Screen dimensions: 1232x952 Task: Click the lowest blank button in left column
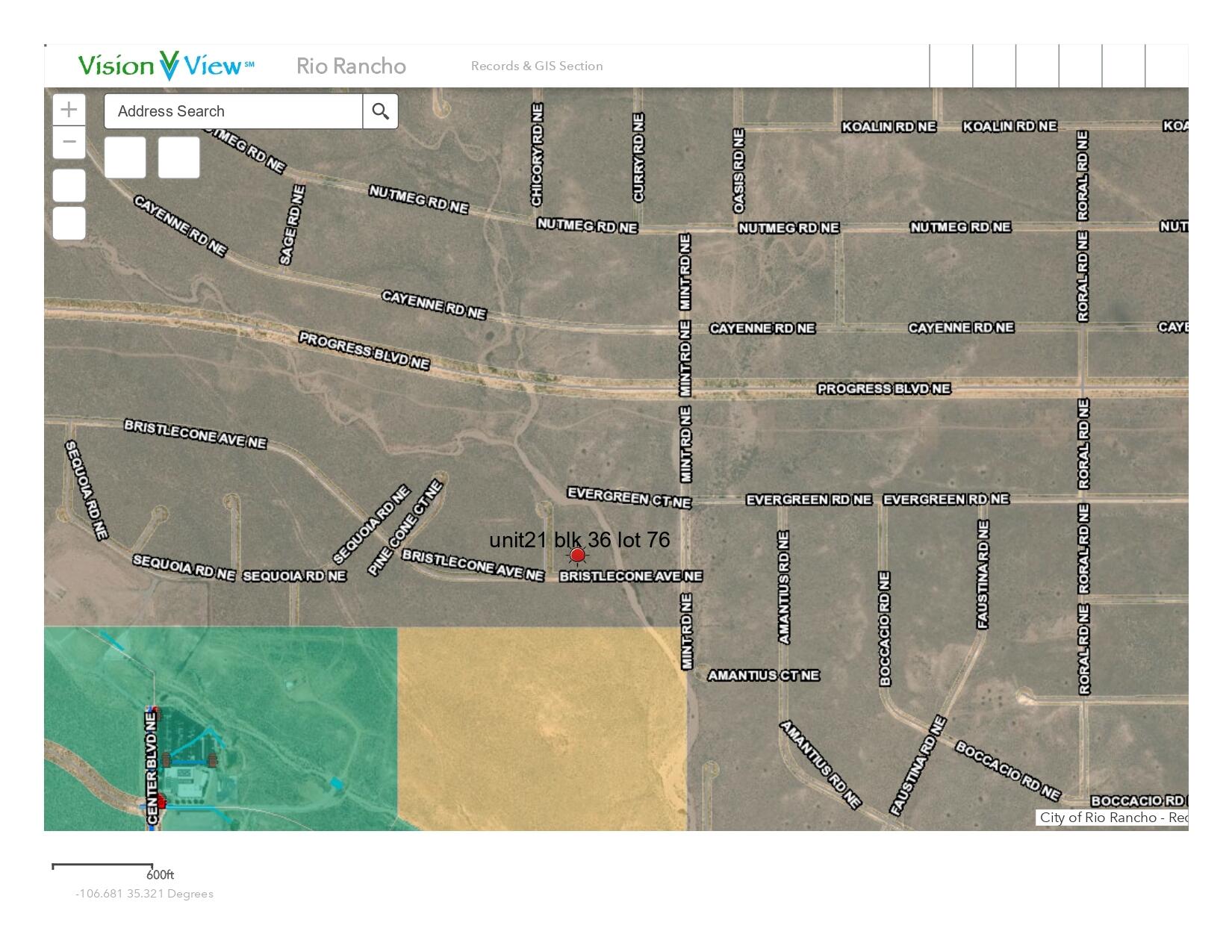[69, 223]
